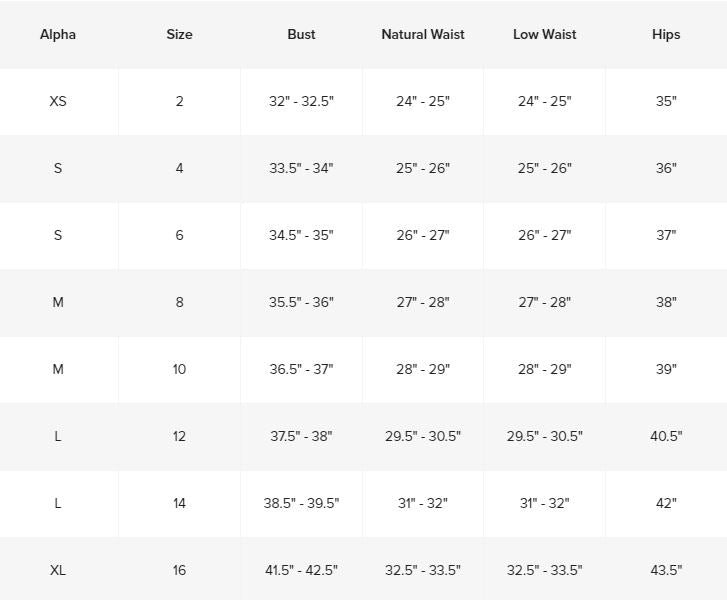The image size is (727, 600).
Task: Select size 10 cell
Action: click(x=179, y=369)
